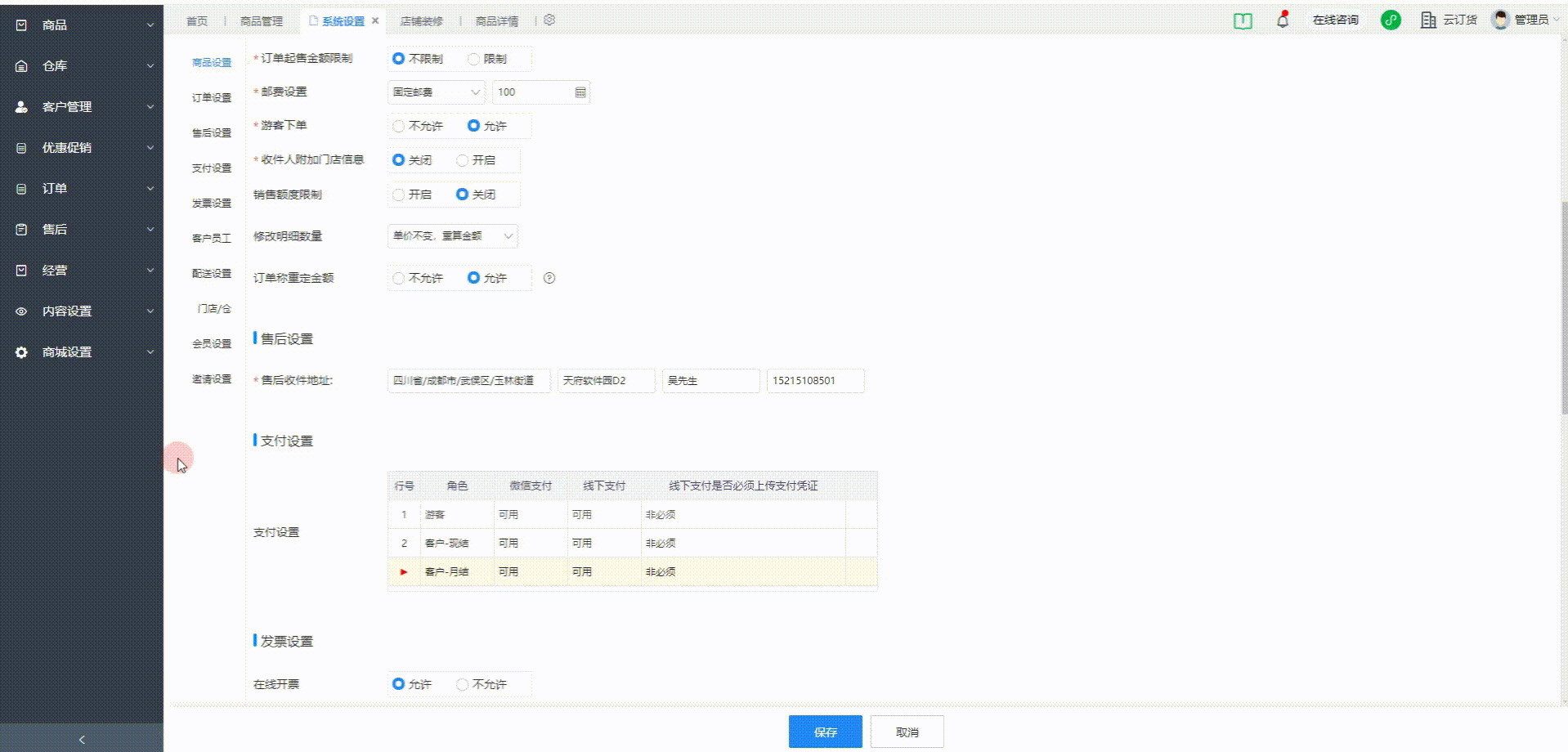Expand the 仓库 sidebar menu chevron
Screen dimensions: 1568x752
pos(150,66)
